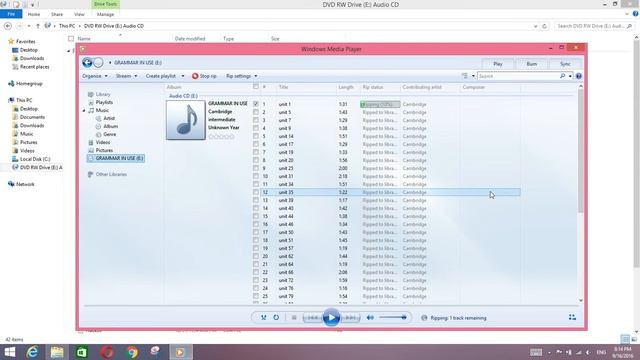Click the Stop playback button
This screenshot has height=360, width=640.
(x=294, y=318)
